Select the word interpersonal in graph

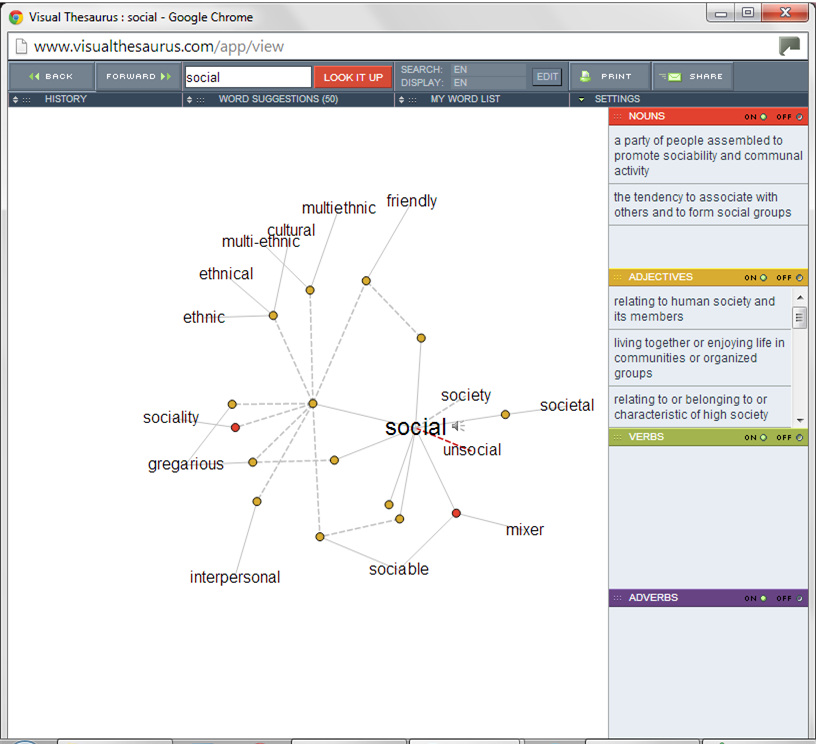235,578
